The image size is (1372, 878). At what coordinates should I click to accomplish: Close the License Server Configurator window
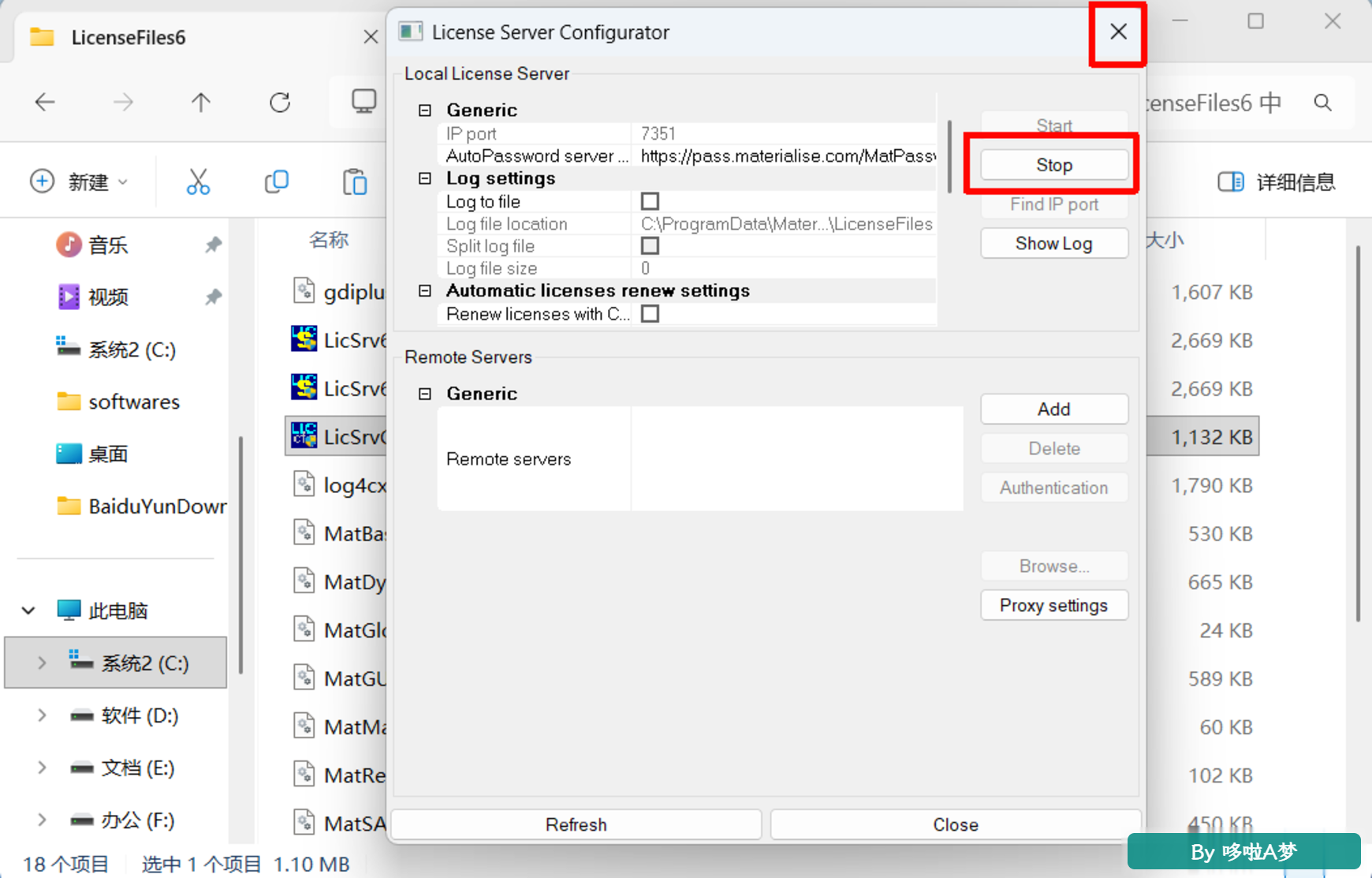pos(1118,32)
